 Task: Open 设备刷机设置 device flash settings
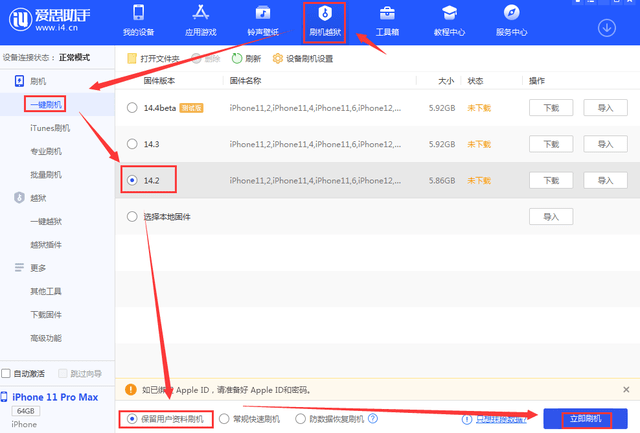click(x=302, y=58)
